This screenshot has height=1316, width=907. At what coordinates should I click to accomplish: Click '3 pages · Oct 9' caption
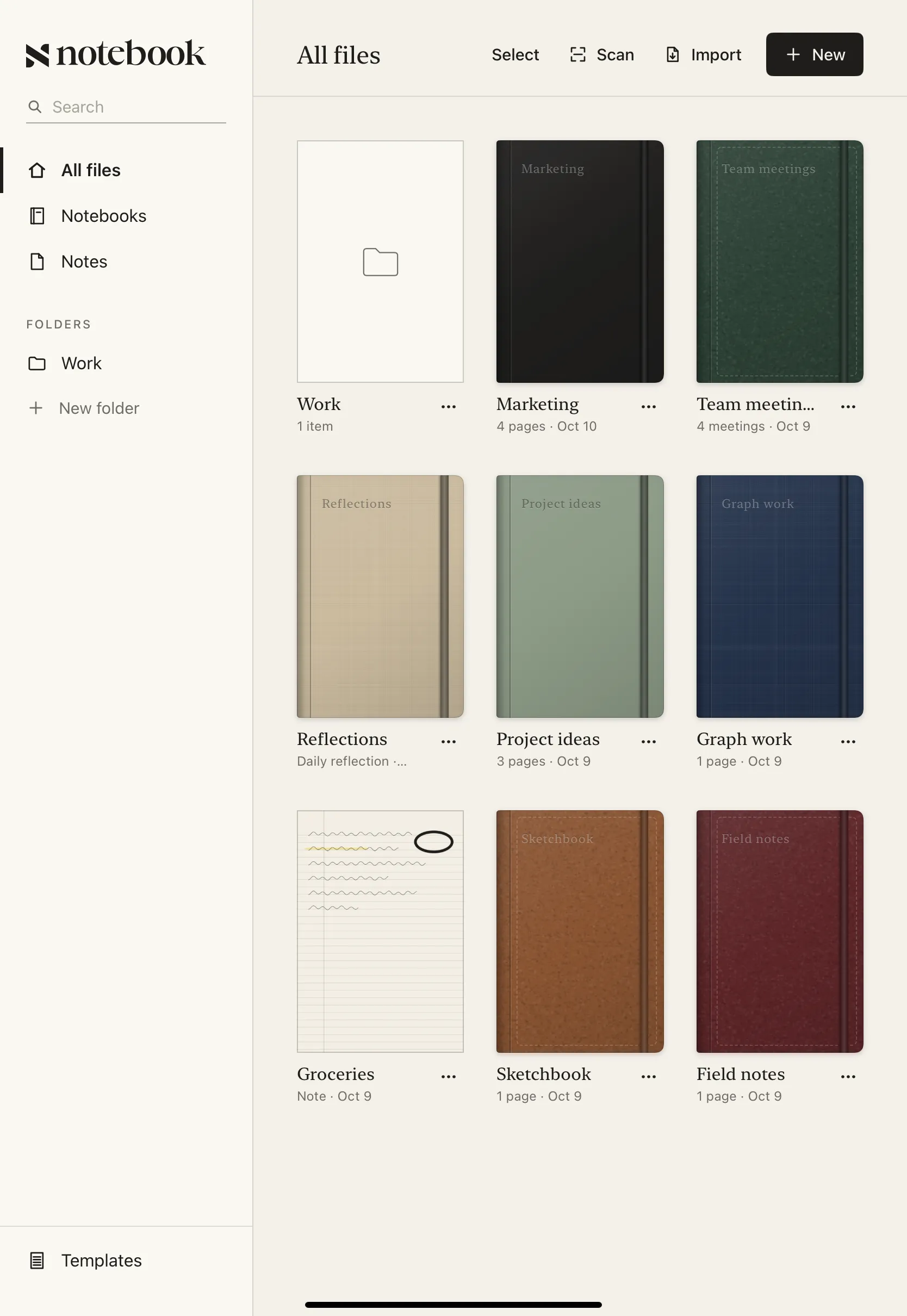pyautogui.click(x=543, y=761)
